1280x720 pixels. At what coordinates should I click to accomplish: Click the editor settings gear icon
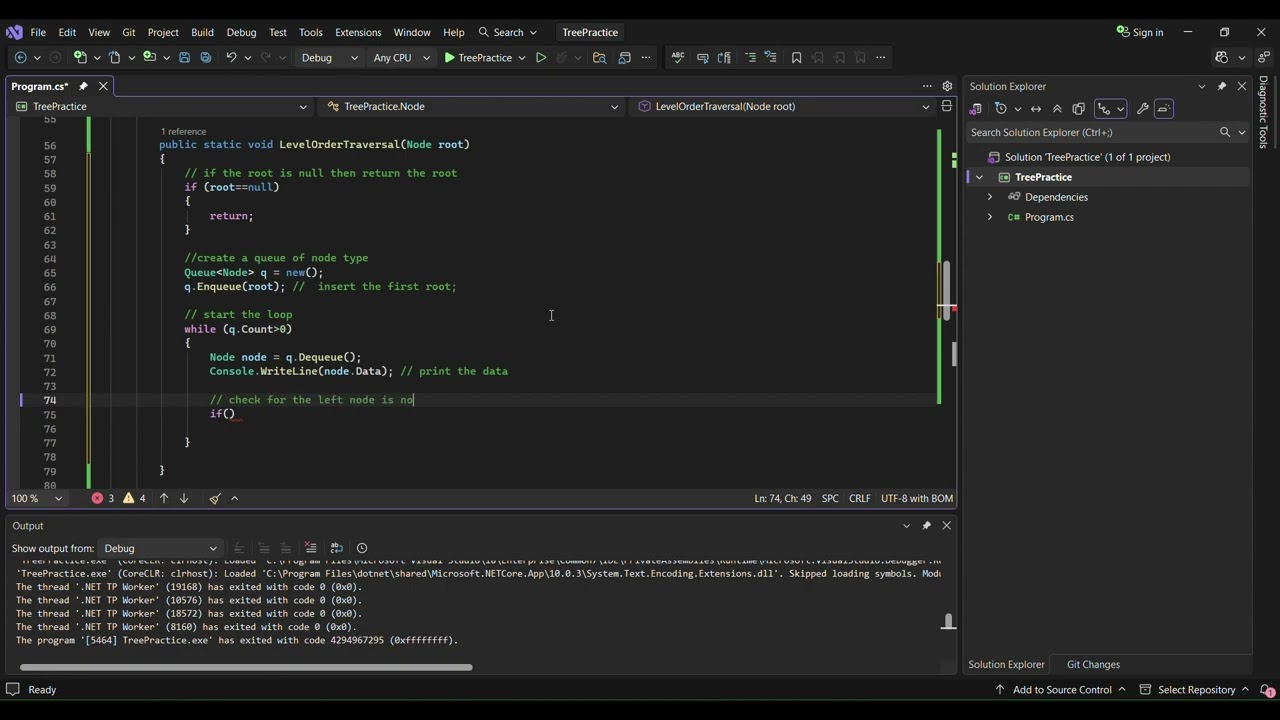coord(947,86)
